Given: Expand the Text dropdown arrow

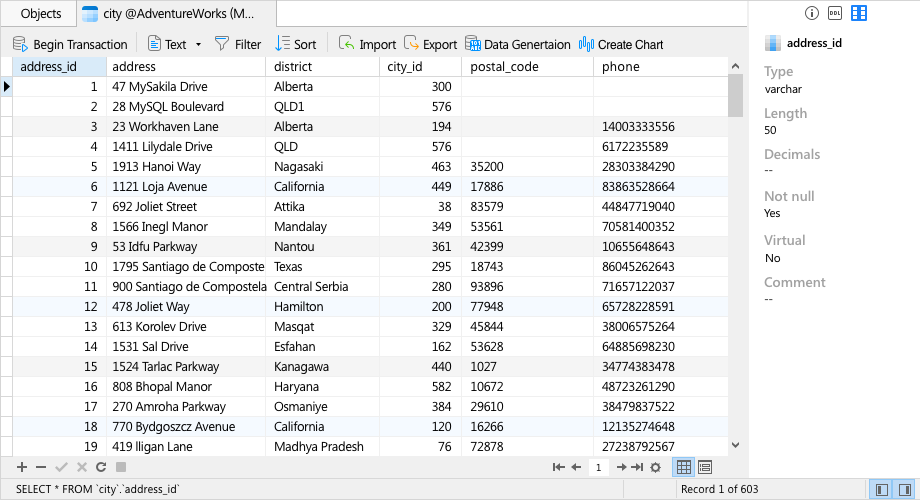Looking at the screenshot, I should (x=198, y=45).
